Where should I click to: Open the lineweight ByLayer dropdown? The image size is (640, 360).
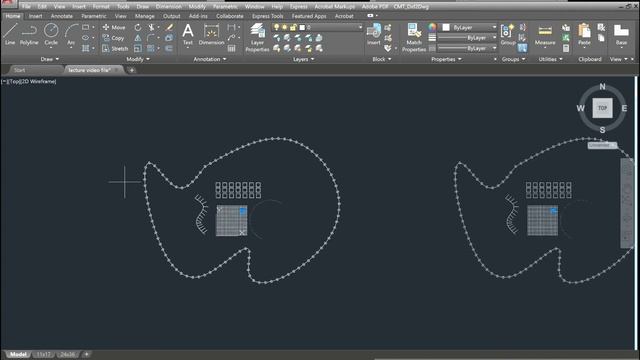point(494,38)
